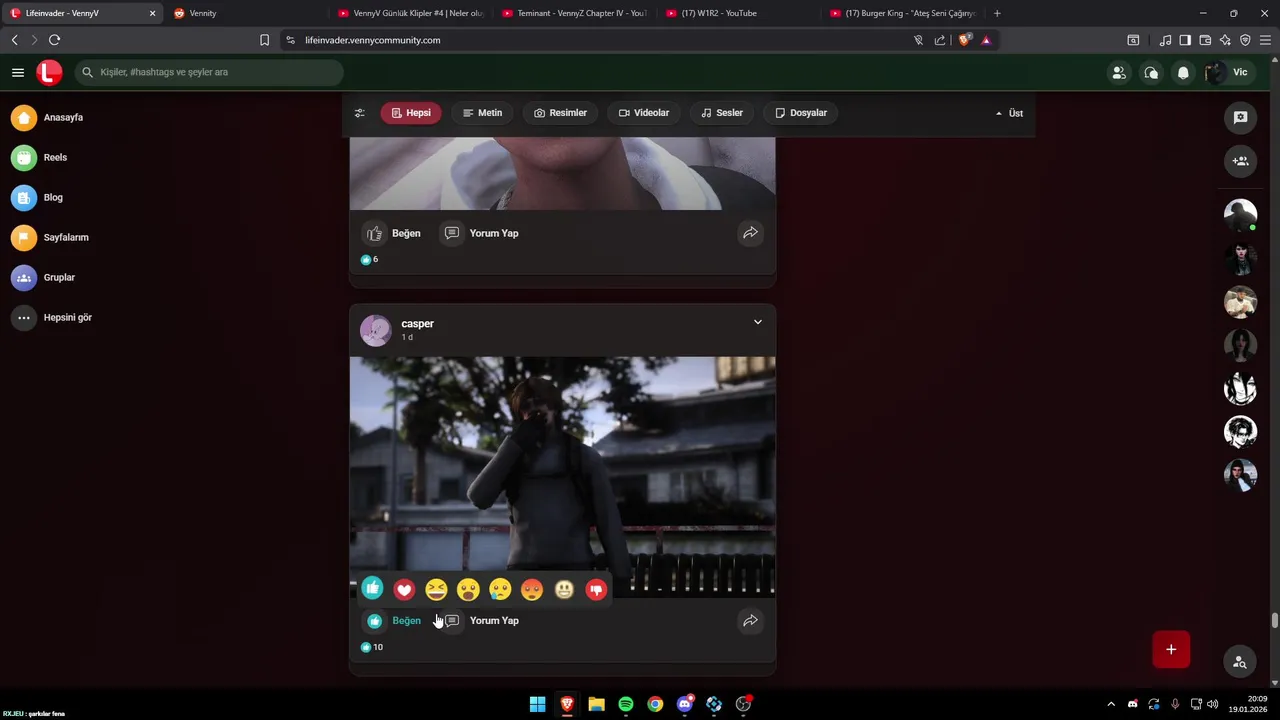Viewport: 1280px width, 720px height.
Task: Reload the page with browser refresh
Action: pyautogui.click(x=54, y=40)
